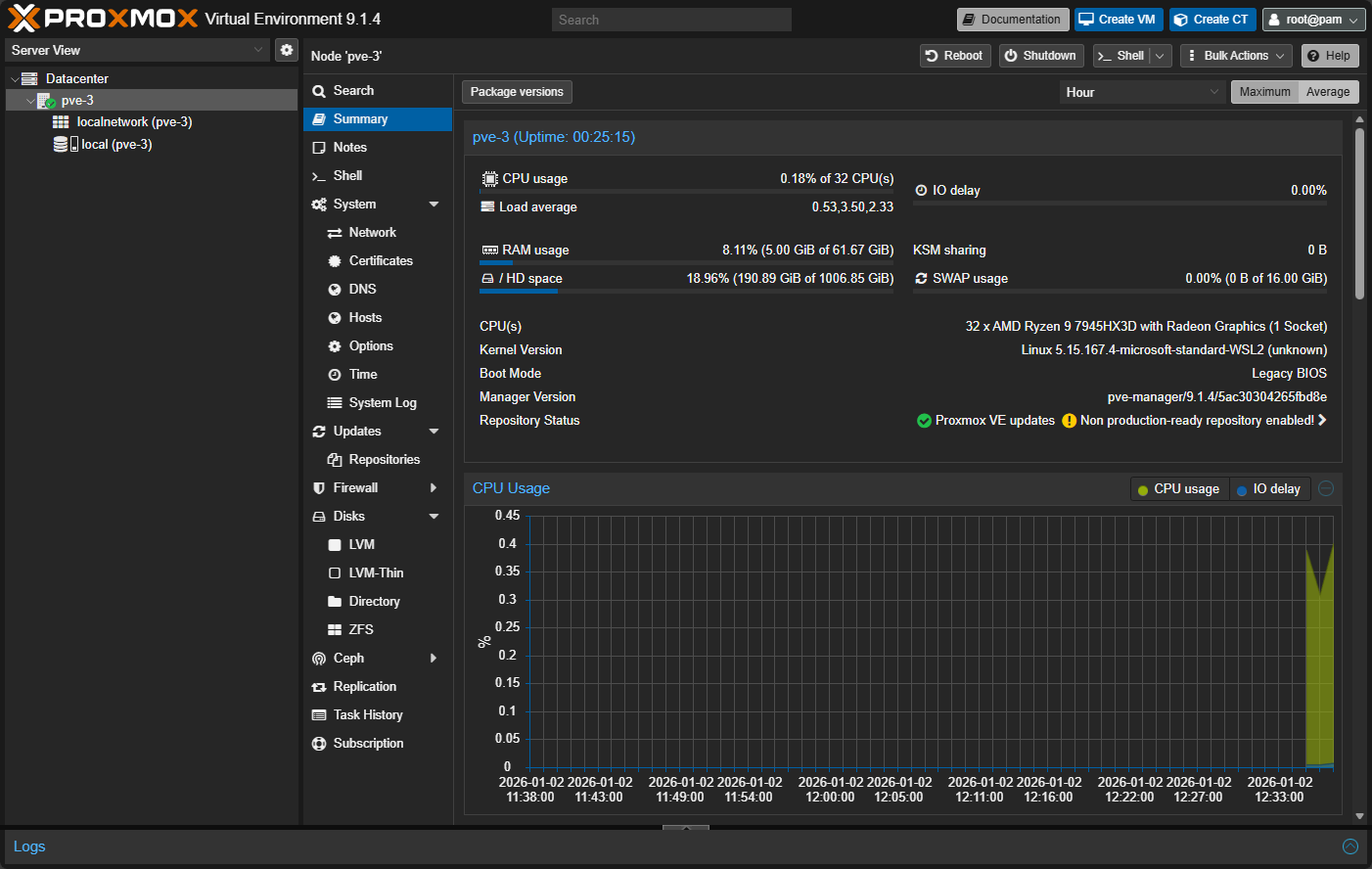Select Task History in the node menu

point(368,714)
